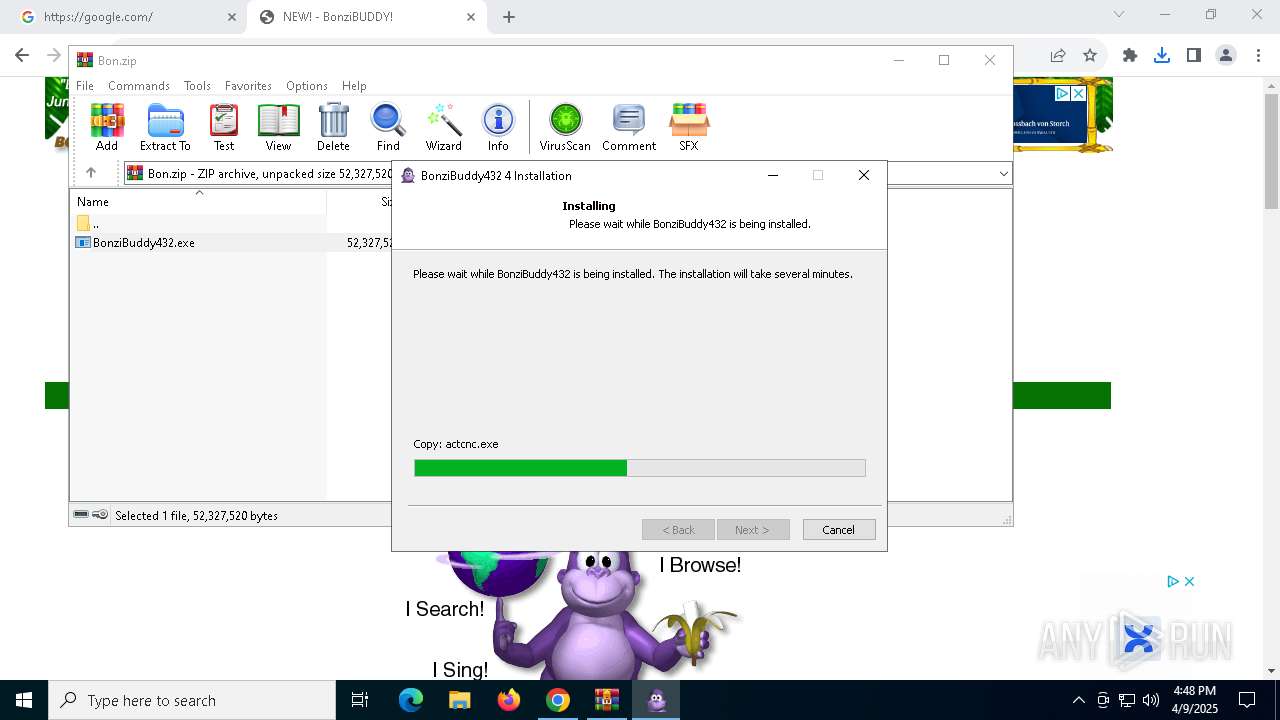The image size is (1280, 720).
Task: Click the SFX toolbar icon
Action: point(689,127)
